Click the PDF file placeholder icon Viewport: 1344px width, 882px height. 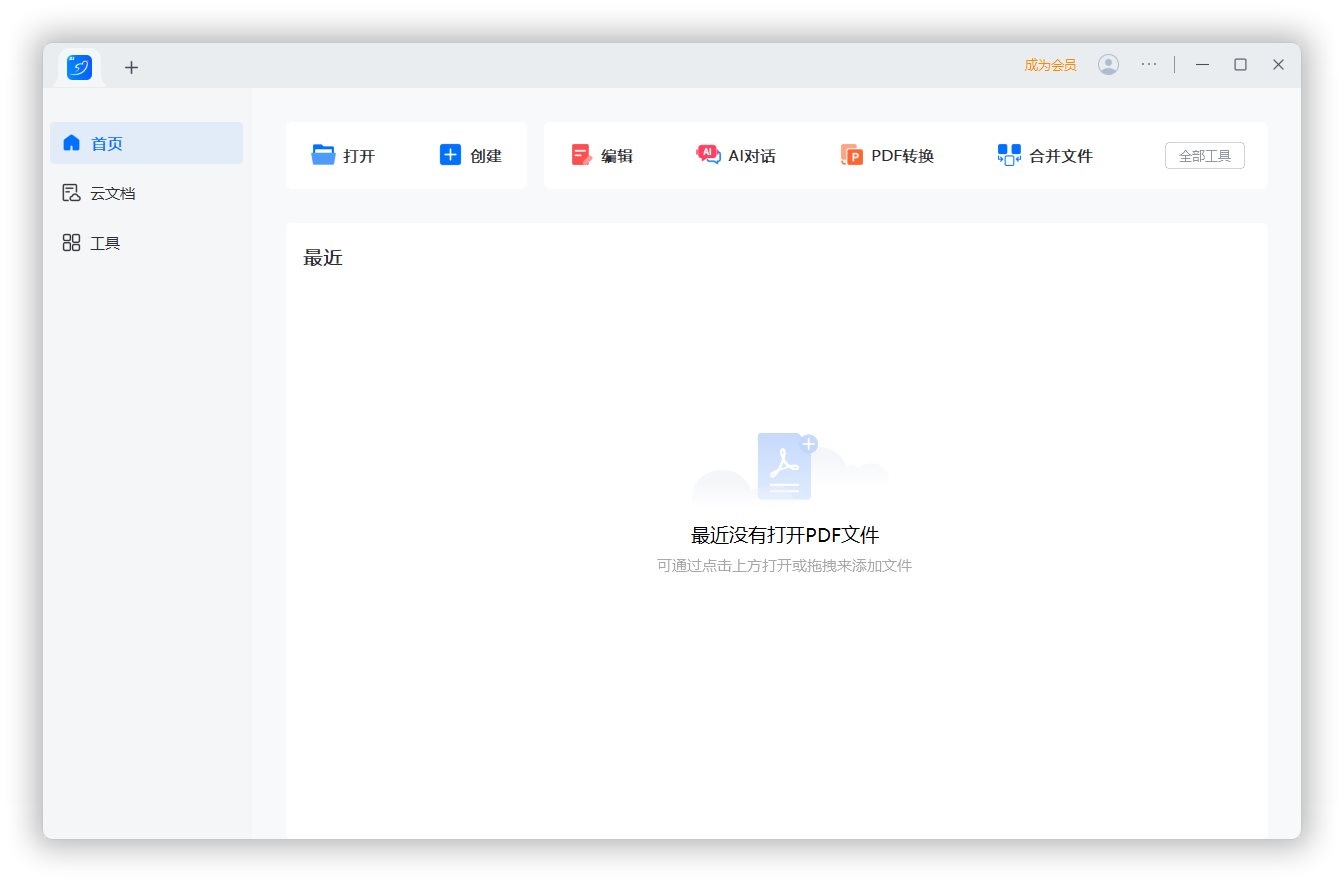pos(786,466)
